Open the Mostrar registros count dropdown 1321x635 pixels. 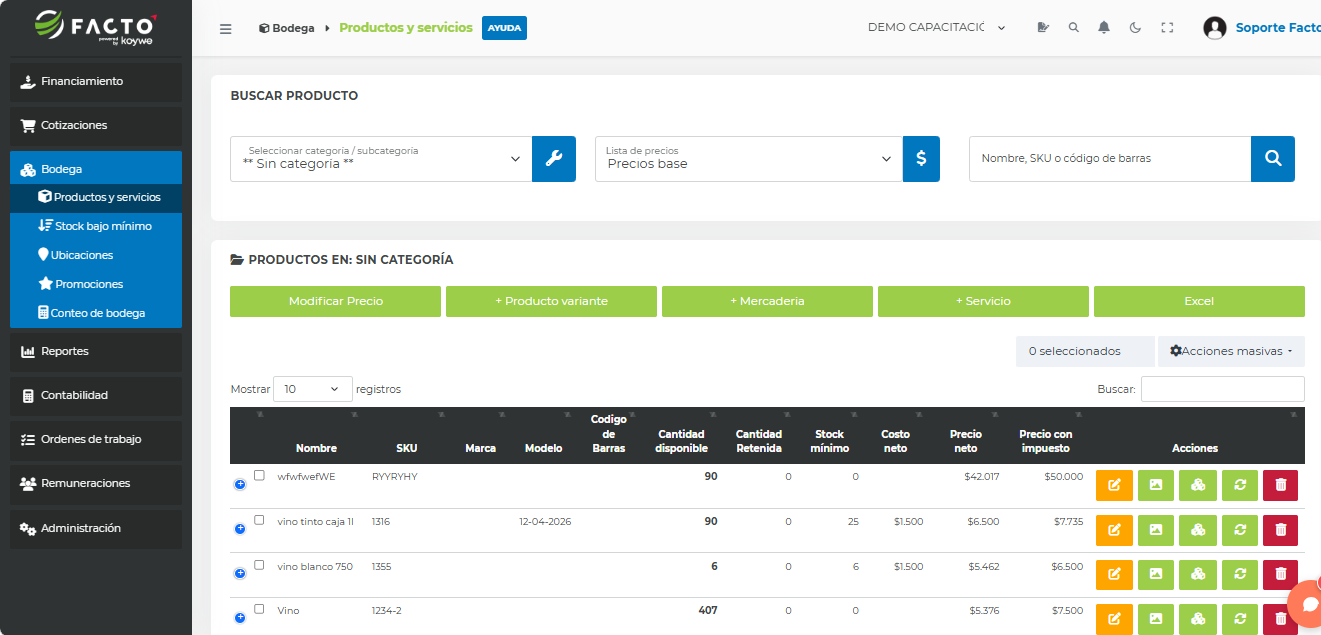click(313, 389)
